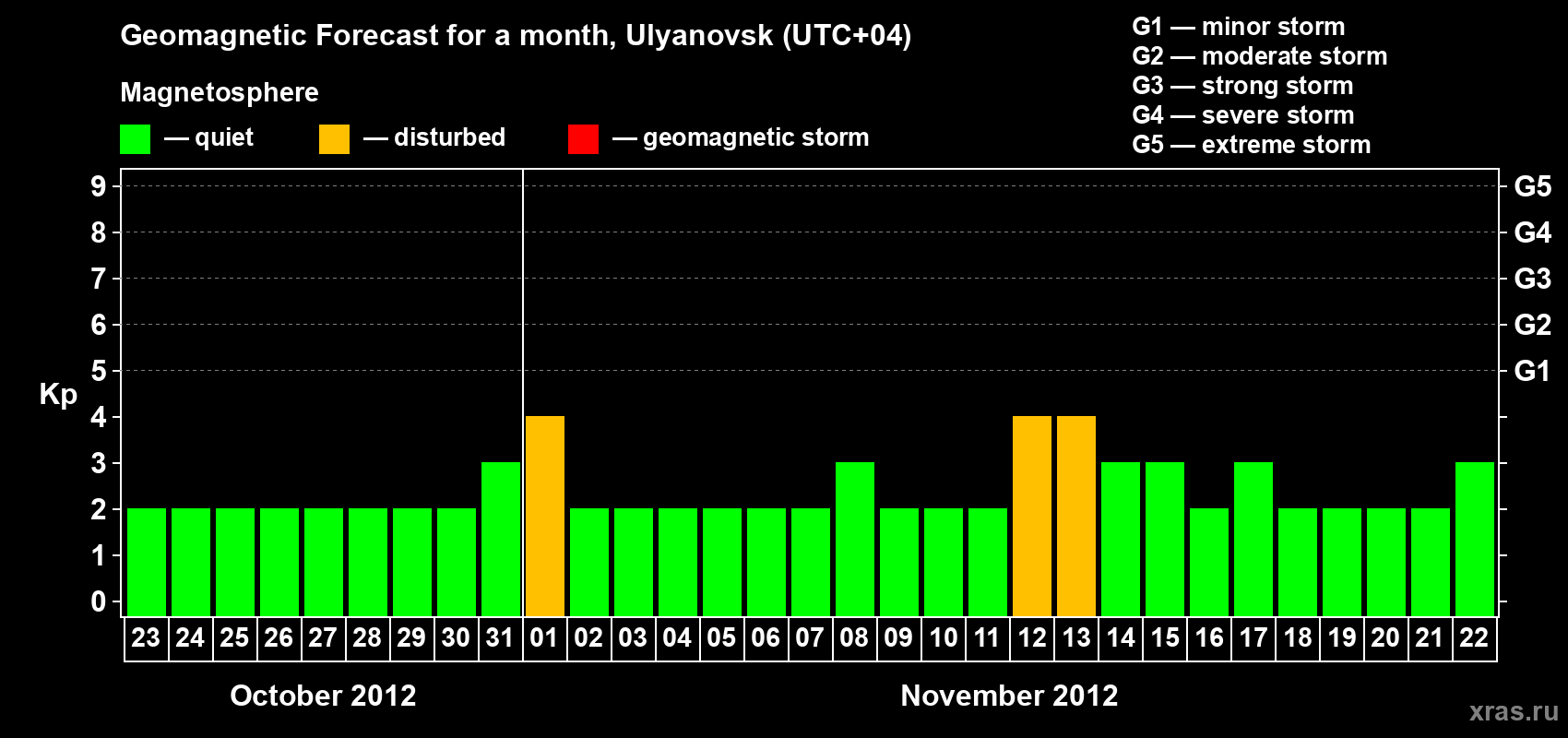Image resolution: width=1568 pixels, height=738 pixels.
Task: Click 'G2 — moderate storm' legend text
Action: click(x=1260, y=56)
